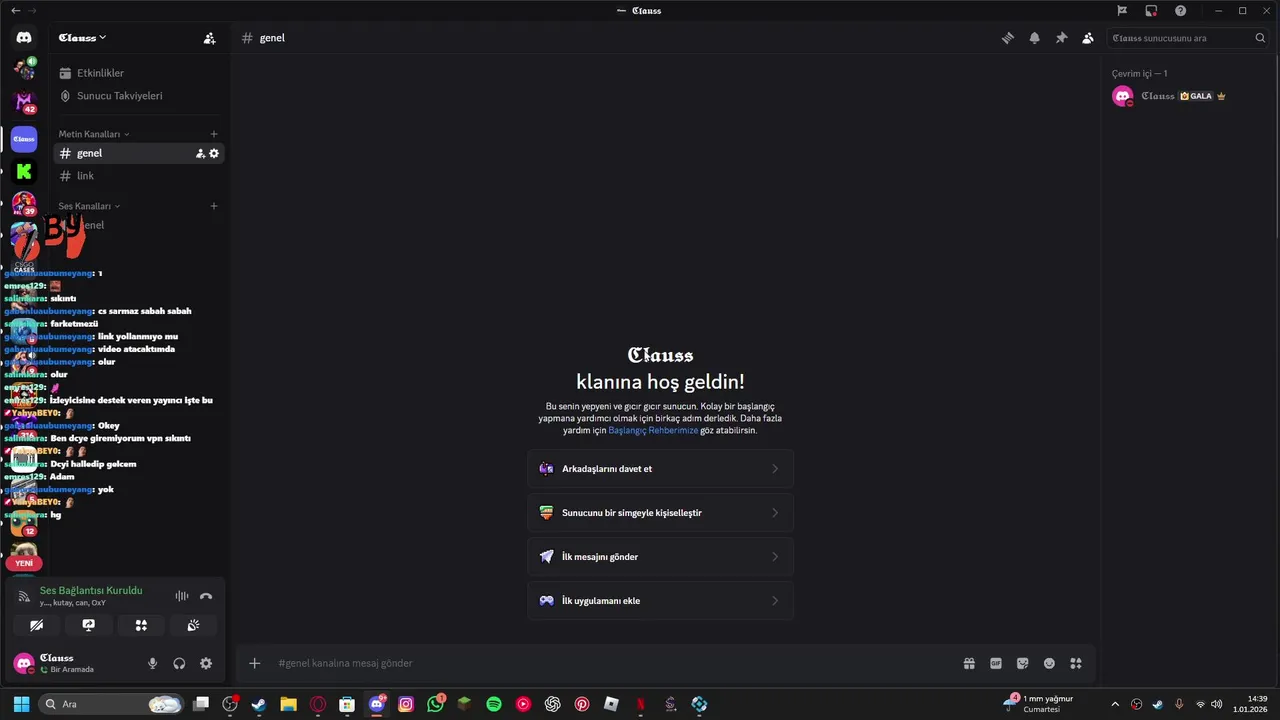Open Steam from the taskbar
The width and height of the screenshot is (1280, 720).
(x=259, y=704)
